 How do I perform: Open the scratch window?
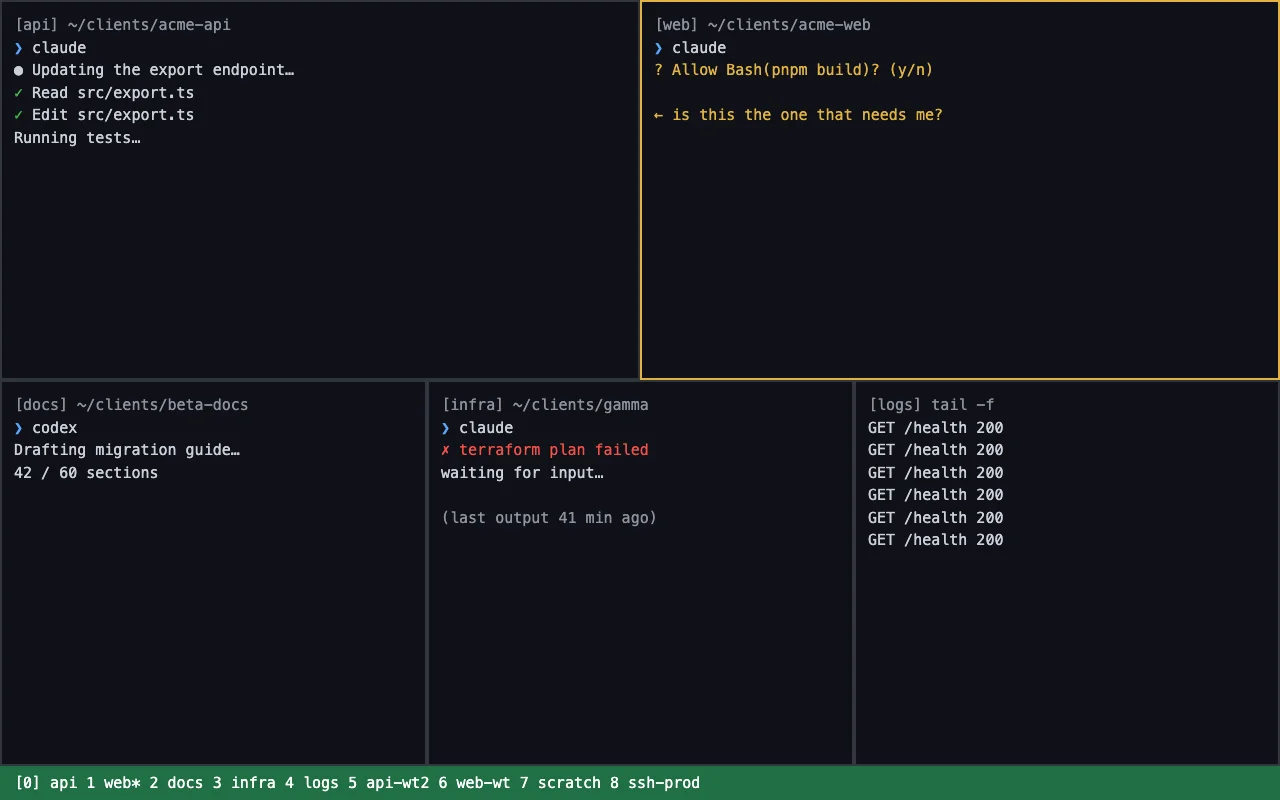(x=569, y=783)
